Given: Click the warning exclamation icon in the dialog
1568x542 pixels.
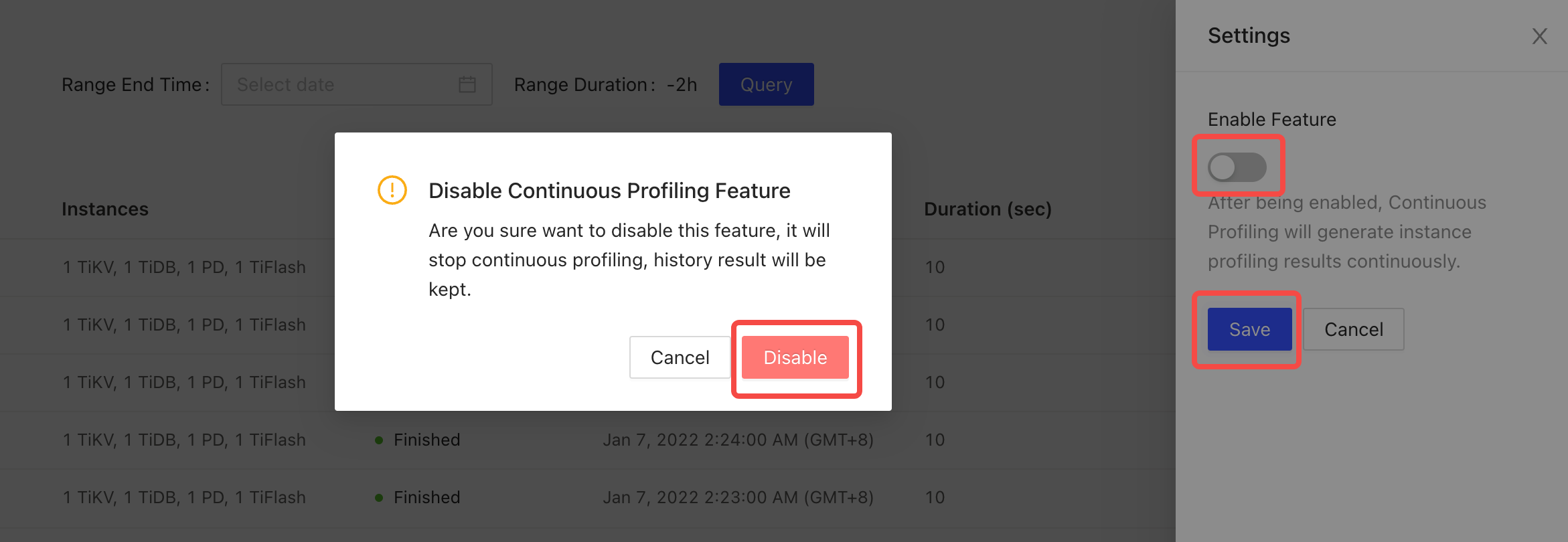Looking at the screenshot, I should (392, 190).
